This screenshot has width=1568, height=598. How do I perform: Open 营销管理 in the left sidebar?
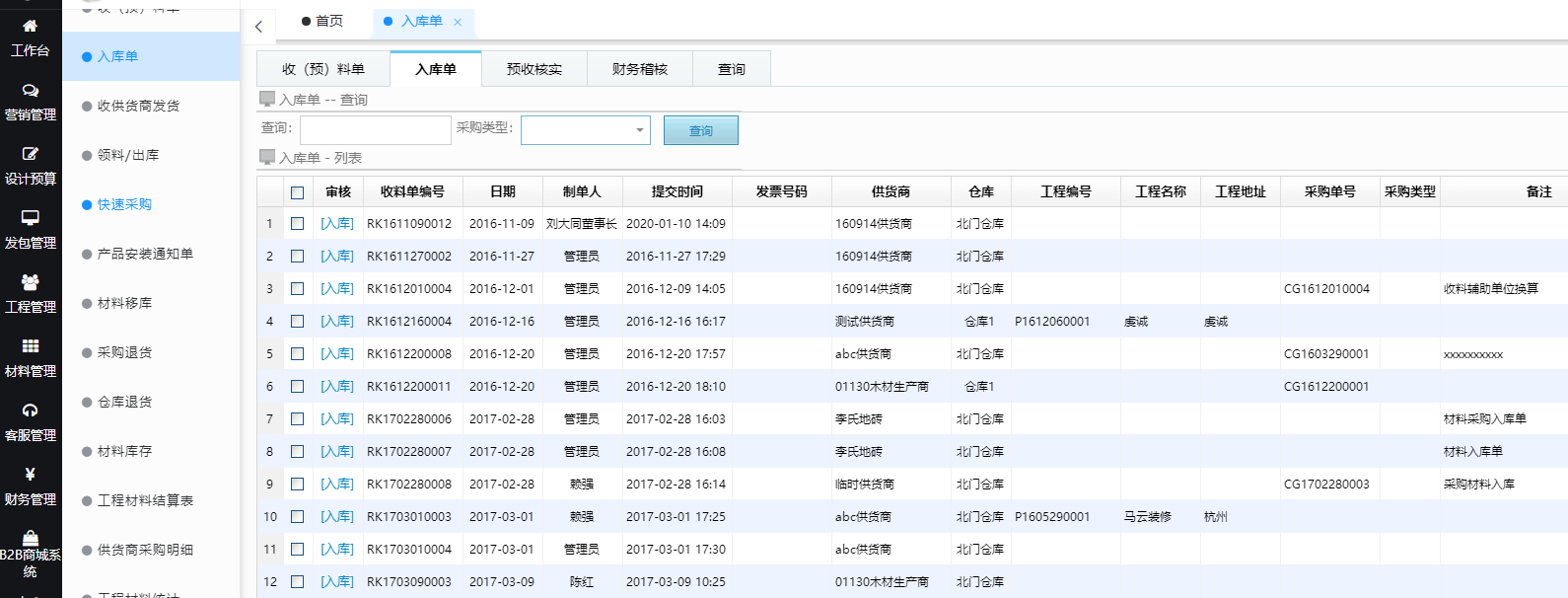click(30, 91)
